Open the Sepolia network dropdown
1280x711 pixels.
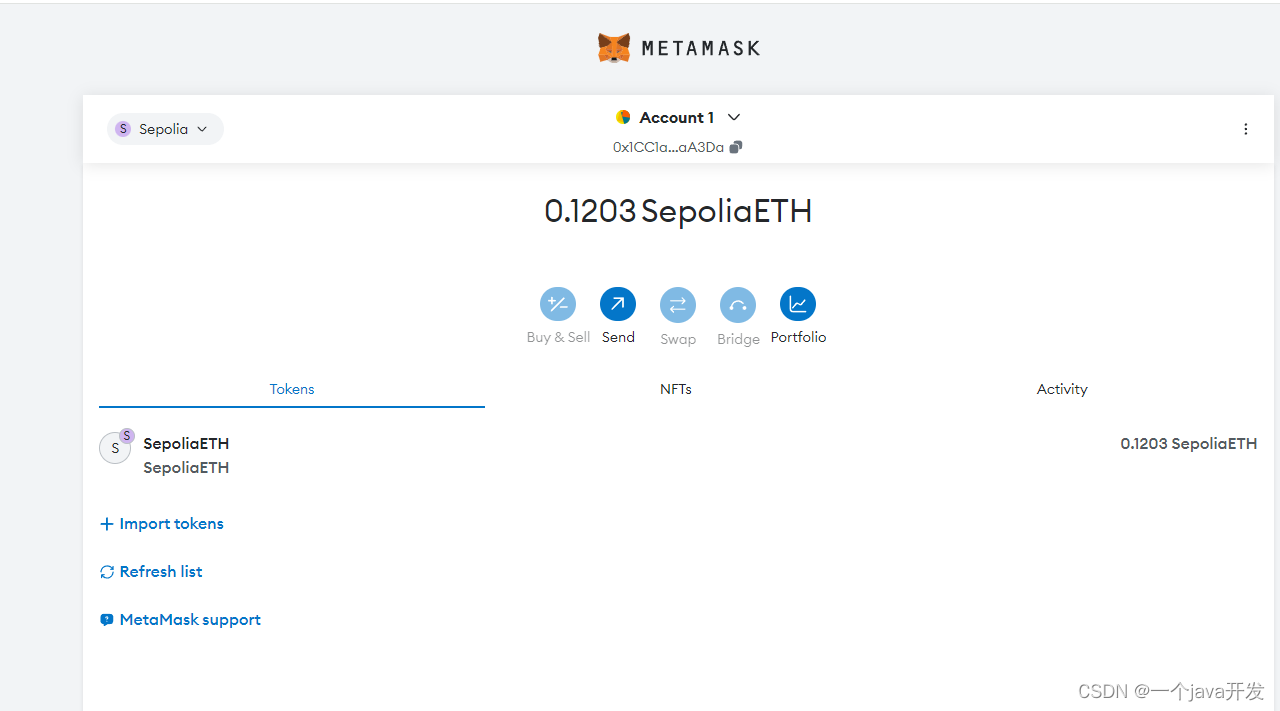[x=165, y=129]
